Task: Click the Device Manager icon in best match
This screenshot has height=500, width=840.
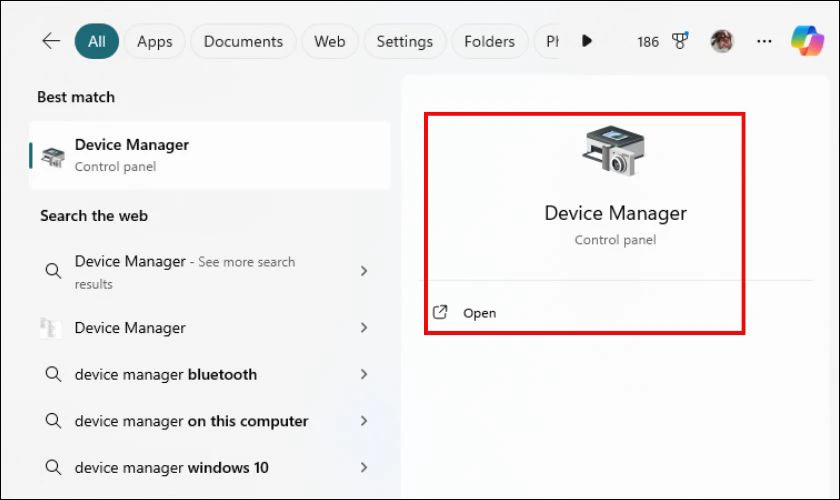Action: pyautogui.click(x=53, y=156)
